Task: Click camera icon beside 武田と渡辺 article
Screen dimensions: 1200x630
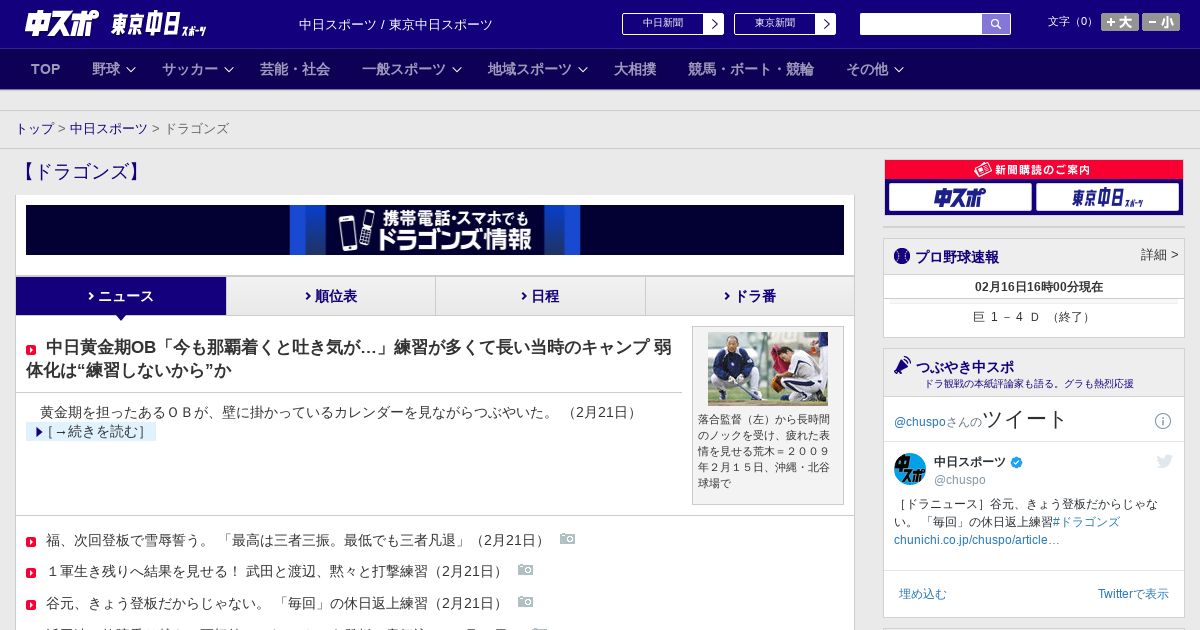Action: (526, 570)
